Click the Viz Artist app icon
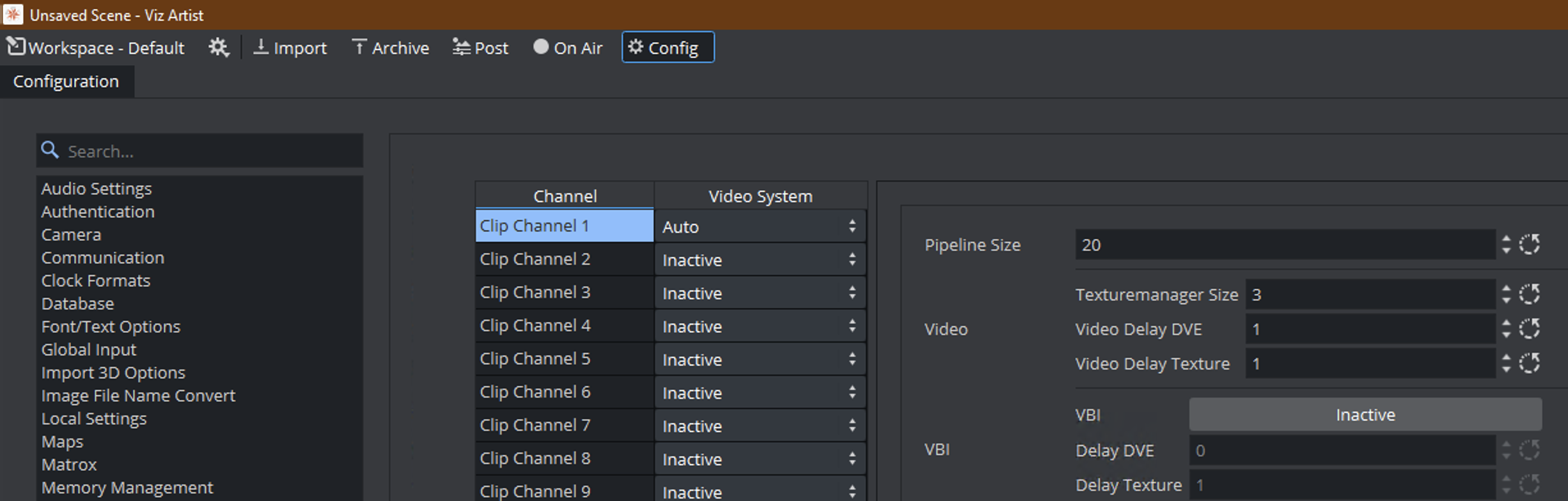Viewport: 1568px width, 501px height. click(13, 14)
